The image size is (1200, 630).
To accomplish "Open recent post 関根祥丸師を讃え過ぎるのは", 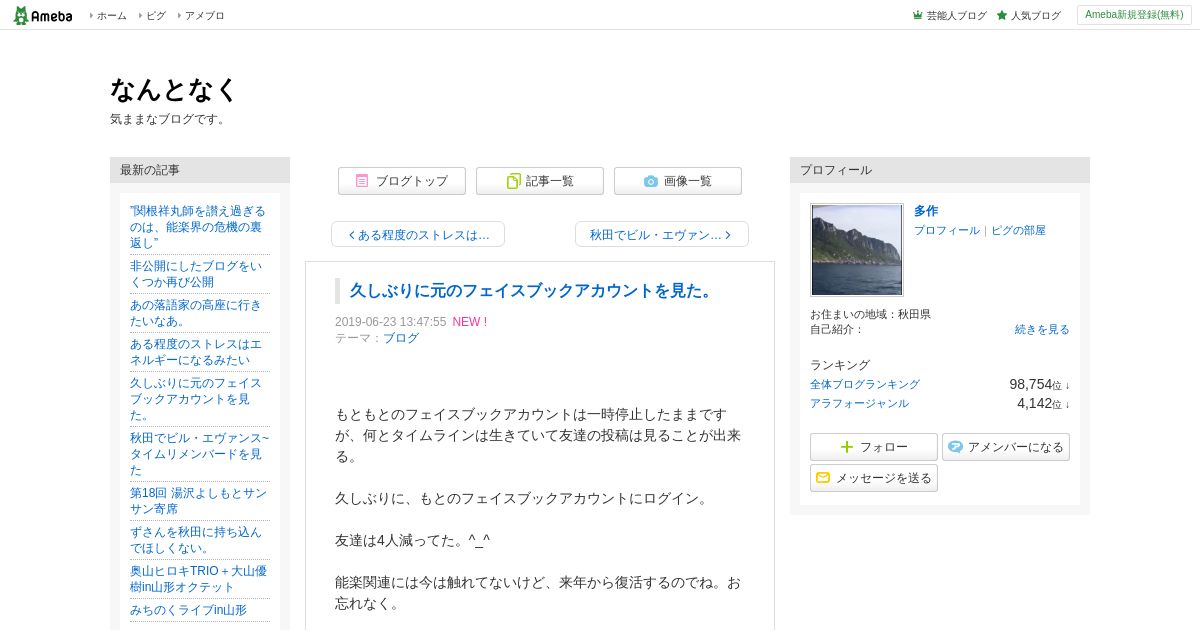I will coord(198,227).
